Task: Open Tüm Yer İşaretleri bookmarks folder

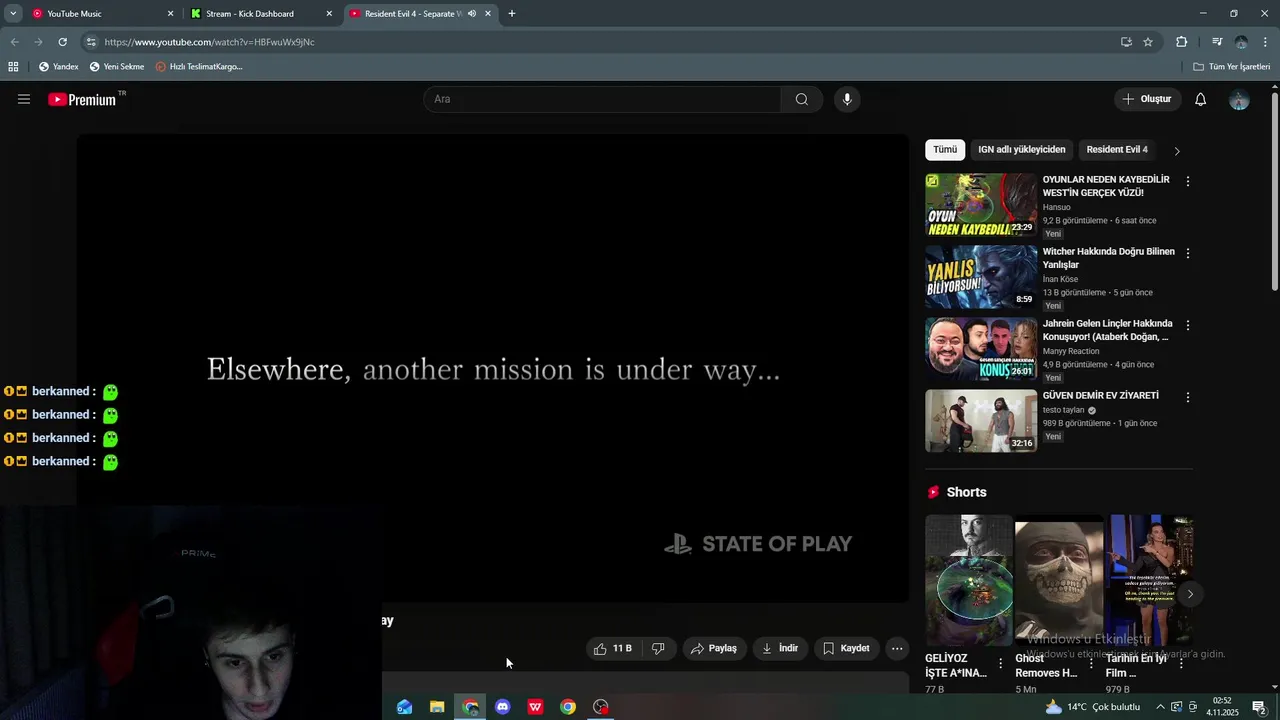Action: tap(1232, 67)
